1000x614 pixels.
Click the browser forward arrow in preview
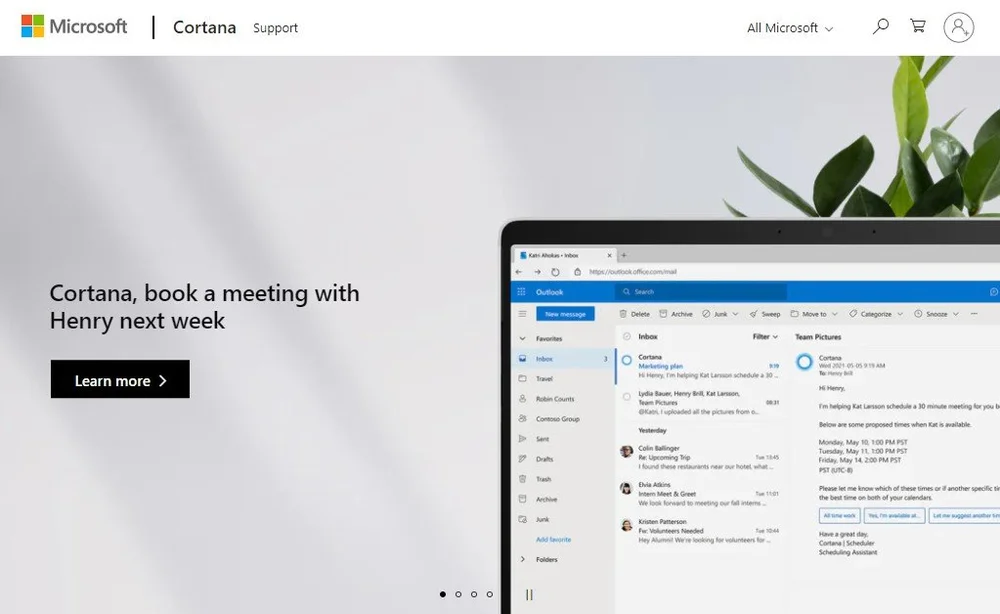click(538, 272)
